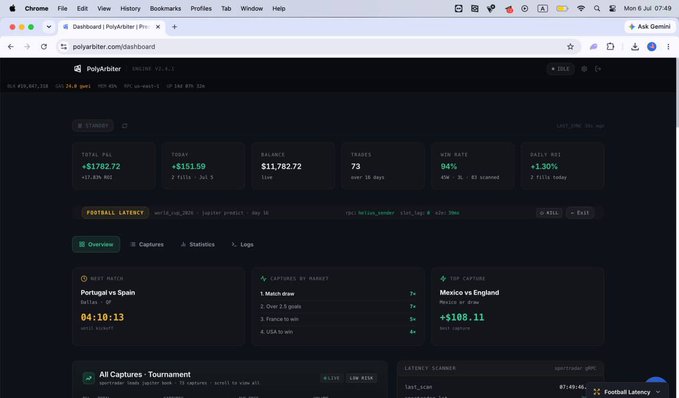Open Chrome downloads icon
Viewport: 679px width, 398px height.
(x=635, y=46)
